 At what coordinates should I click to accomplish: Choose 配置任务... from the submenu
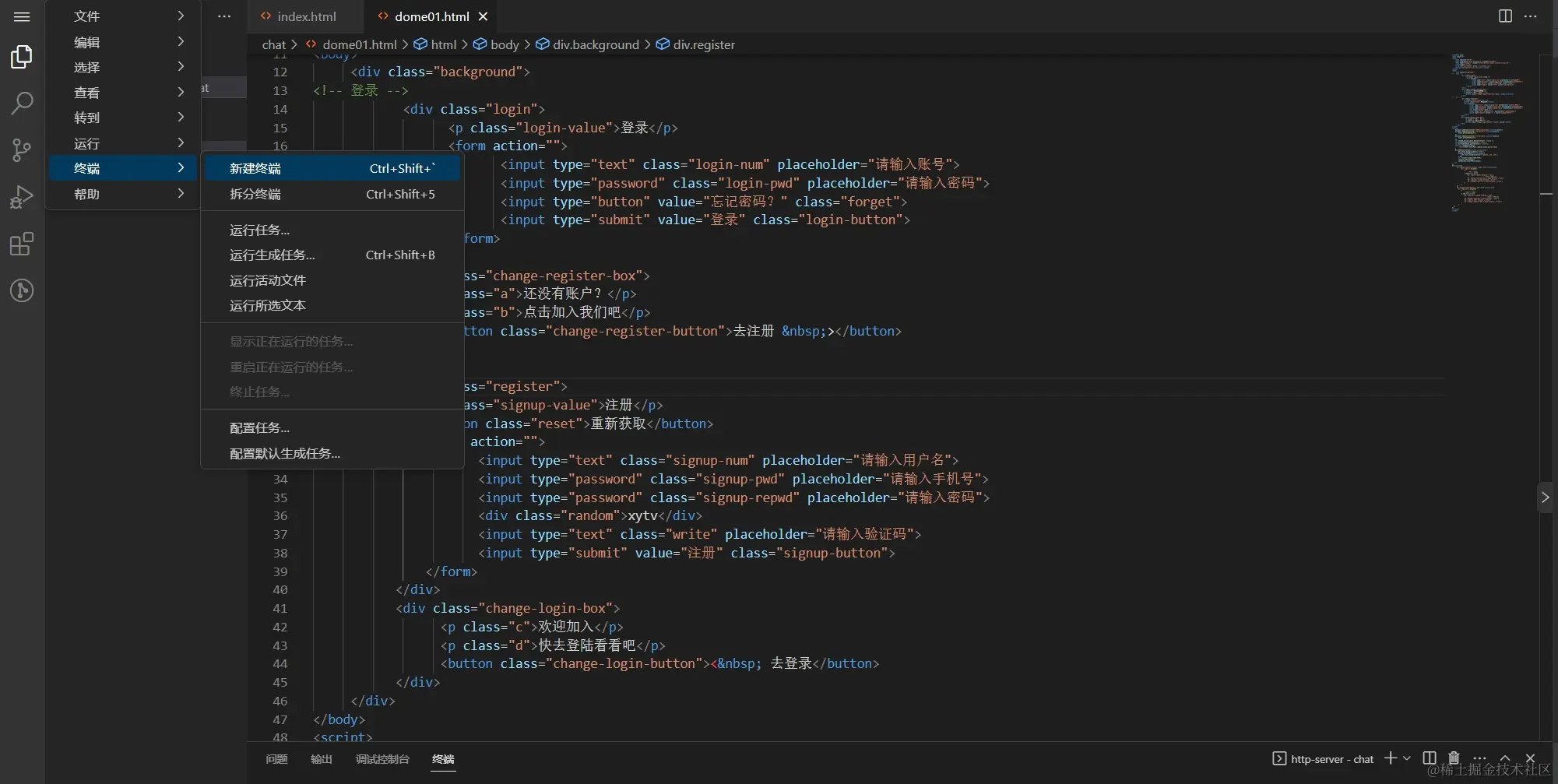point(332,427)
